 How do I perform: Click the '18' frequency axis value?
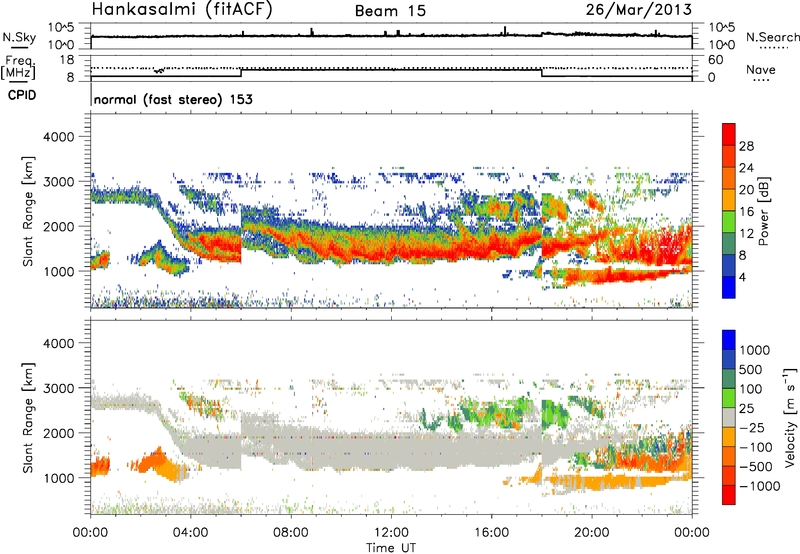tap(66, 60)
